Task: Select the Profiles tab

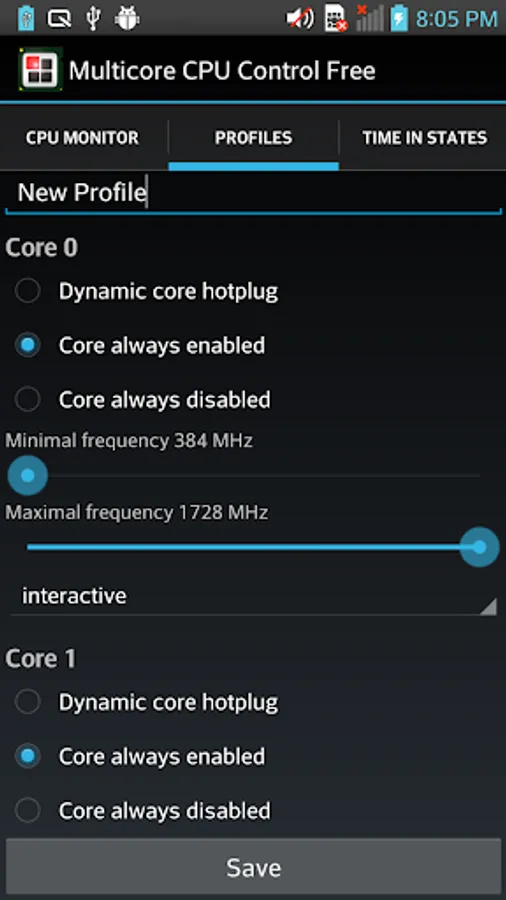Action: (x=253, y=138)
